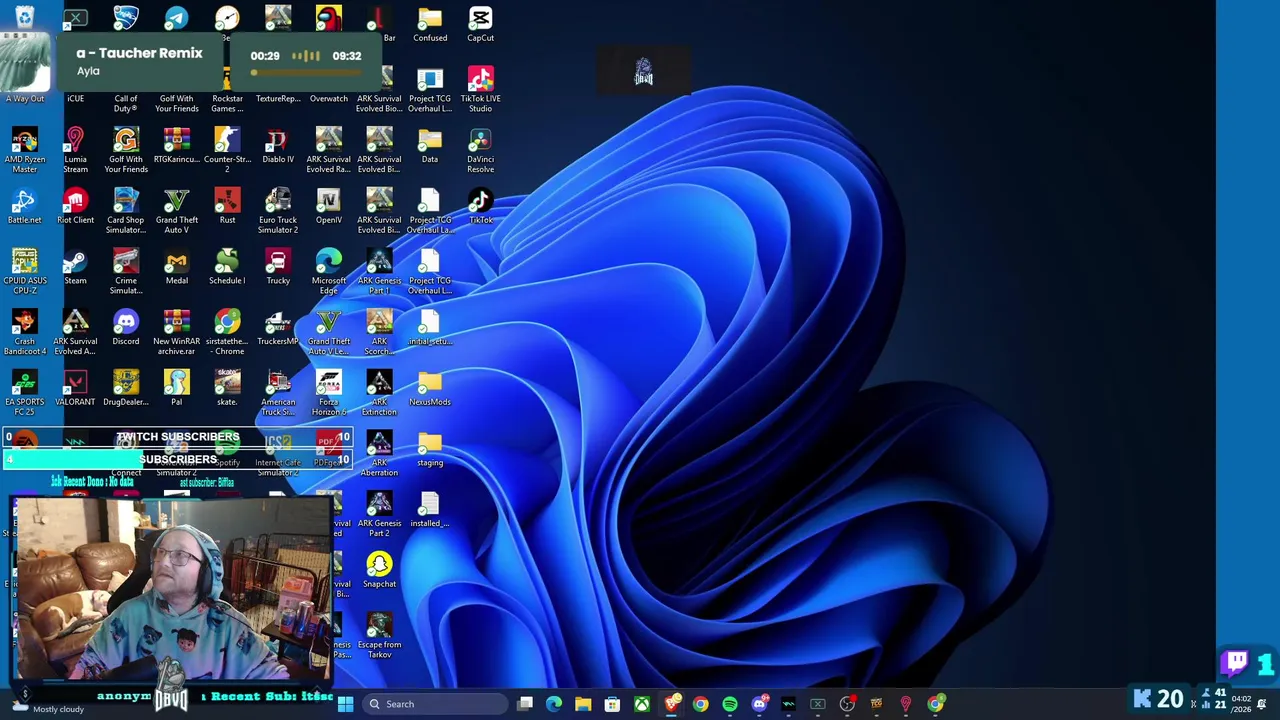Open the installed_ file on desktop

[x=430, y=510]
